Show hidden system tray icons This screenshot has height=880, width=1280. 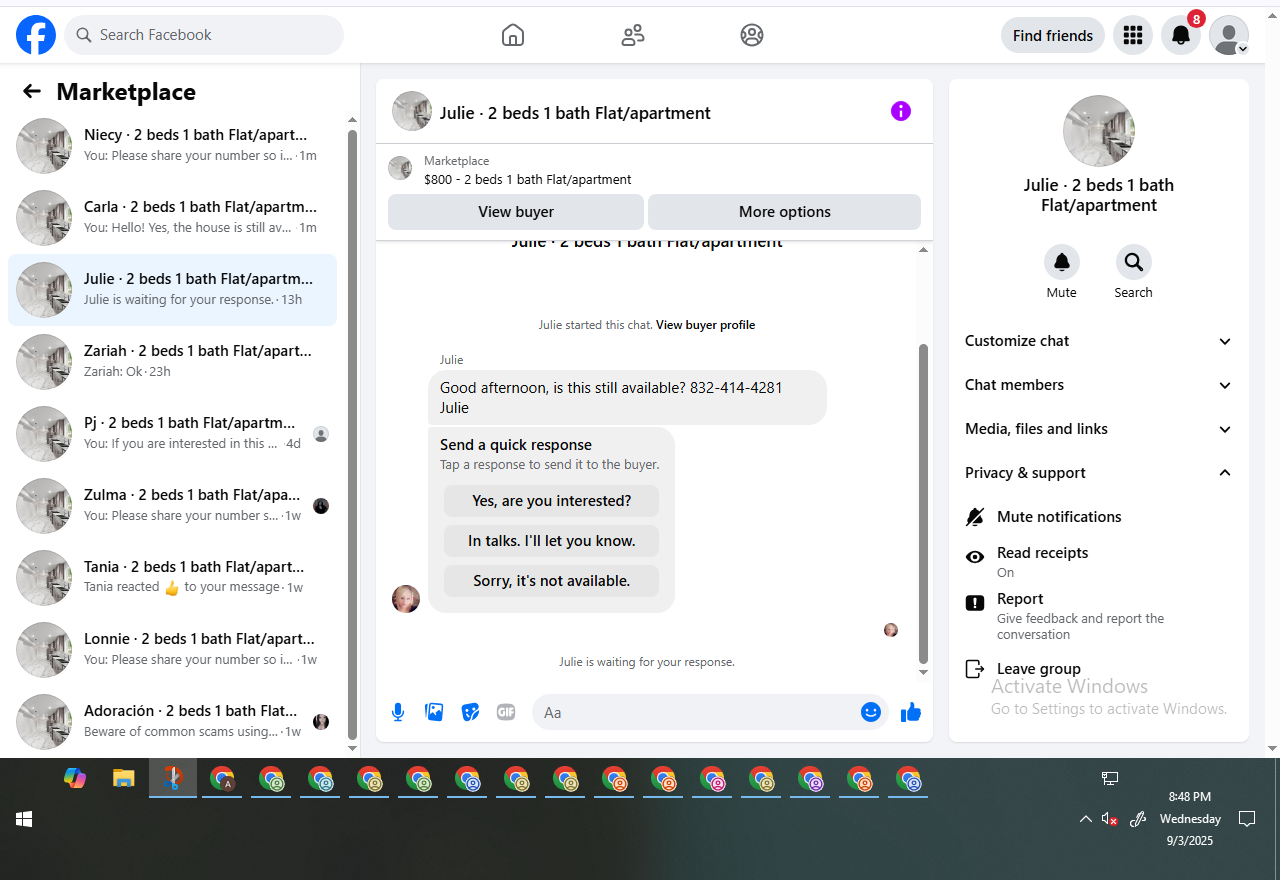1085,819
